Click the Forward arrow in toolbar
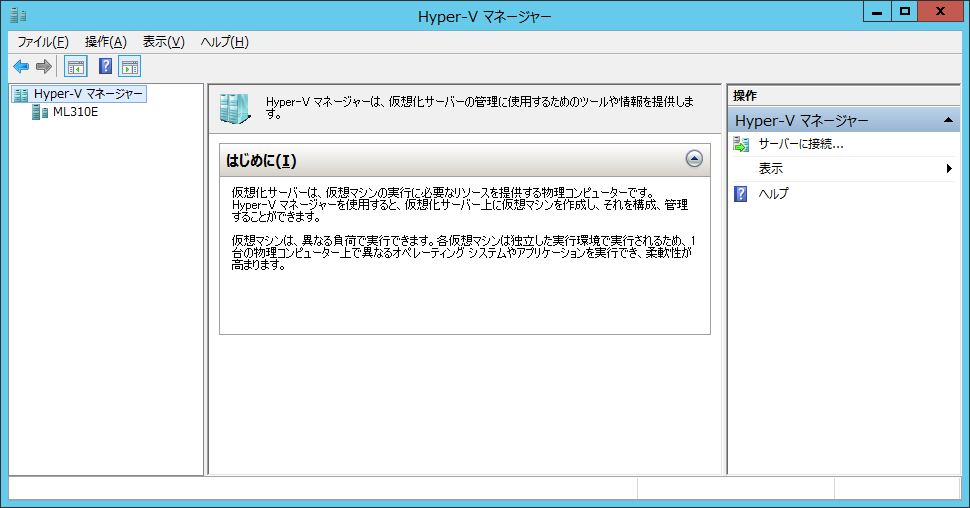Viewport: 970px width, 508px height. point(43,67)
